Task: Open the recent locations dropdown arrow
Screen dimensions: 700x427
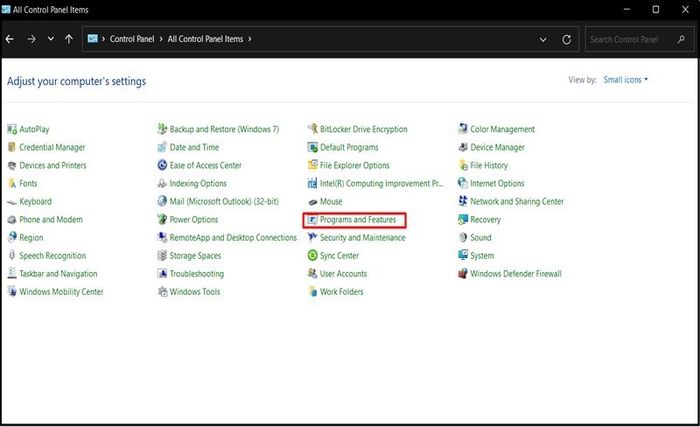Action: click(x=50, y=39)
